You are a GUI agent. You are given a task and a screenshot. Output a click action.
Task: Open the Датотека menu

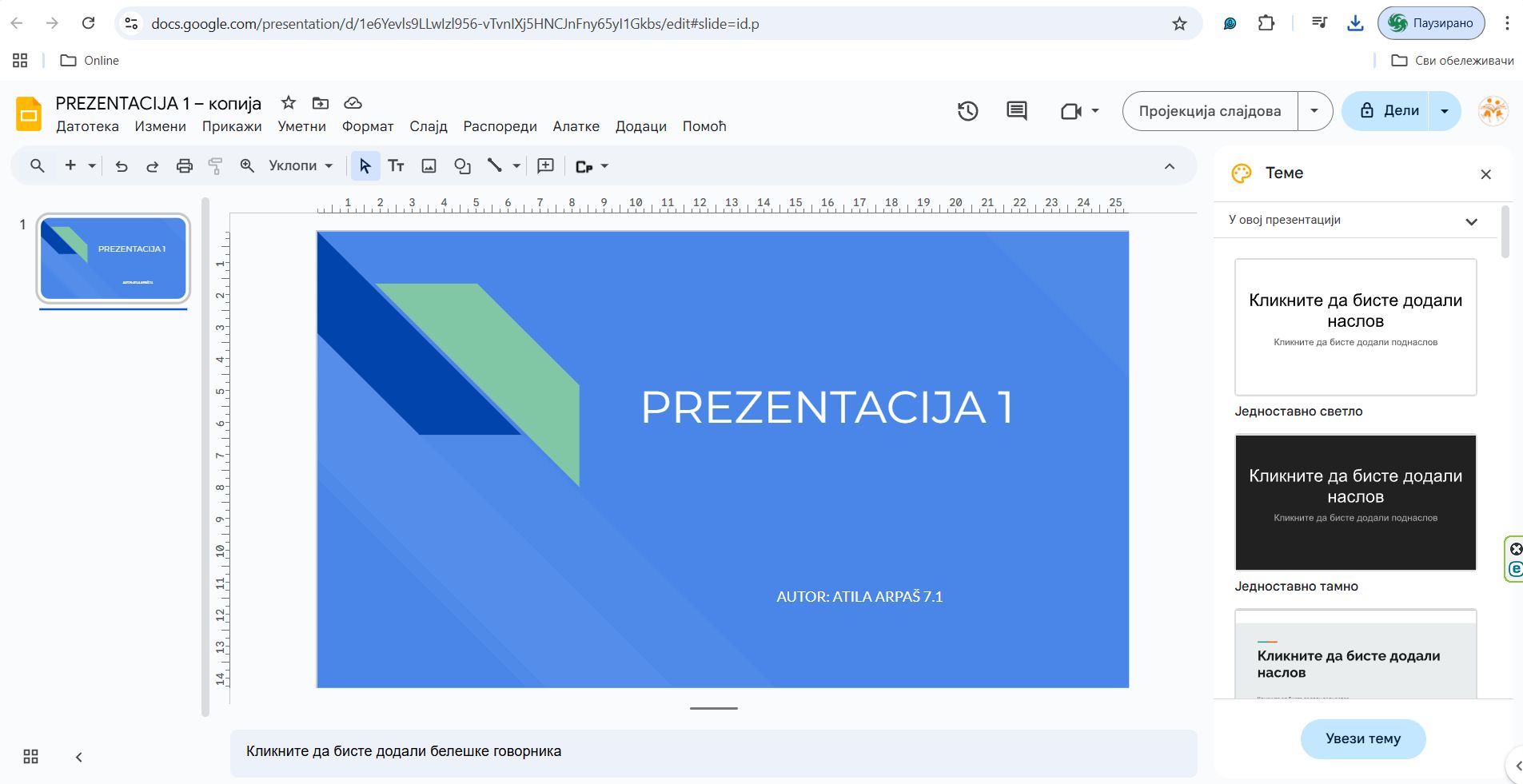pos(87,126)
